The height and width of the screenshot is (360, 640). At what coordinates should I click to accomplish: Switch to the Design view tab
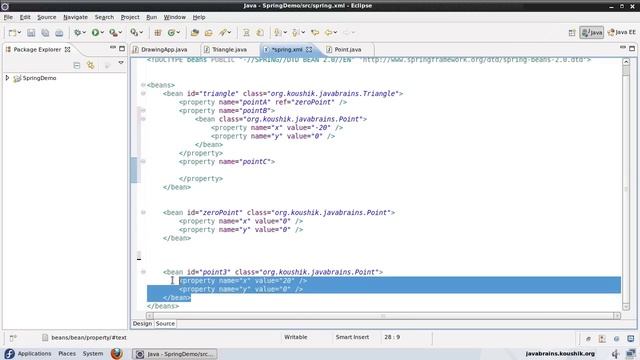coord(142,324)
